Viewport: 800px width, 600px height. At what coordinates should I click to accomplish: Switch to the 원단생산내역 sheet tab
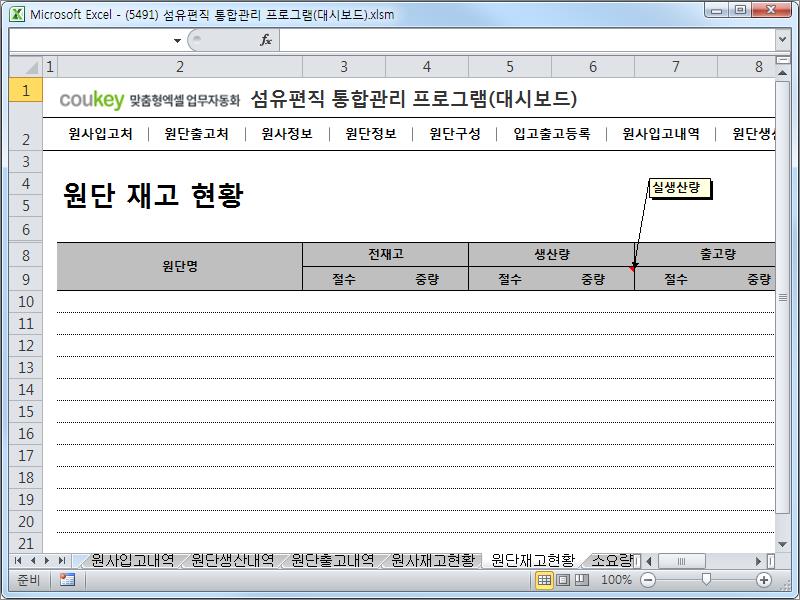pos(232,560)
